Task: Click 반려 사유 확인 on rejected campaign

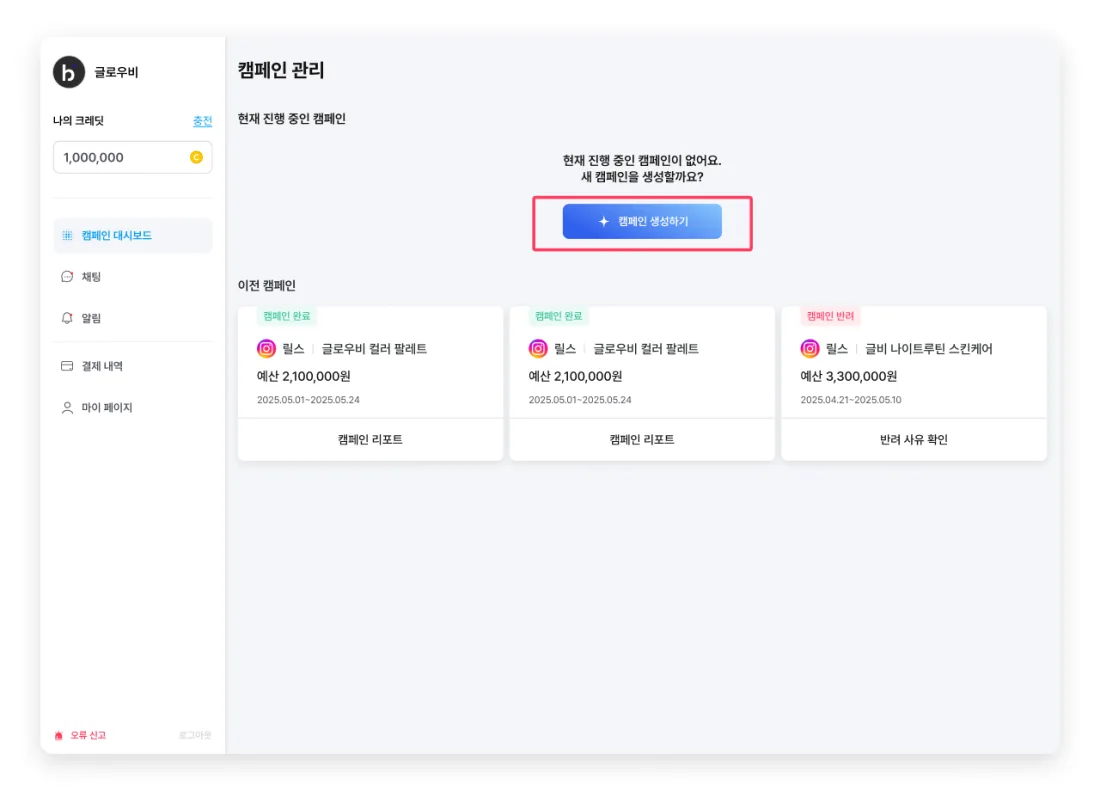Action: click(914, 440)
